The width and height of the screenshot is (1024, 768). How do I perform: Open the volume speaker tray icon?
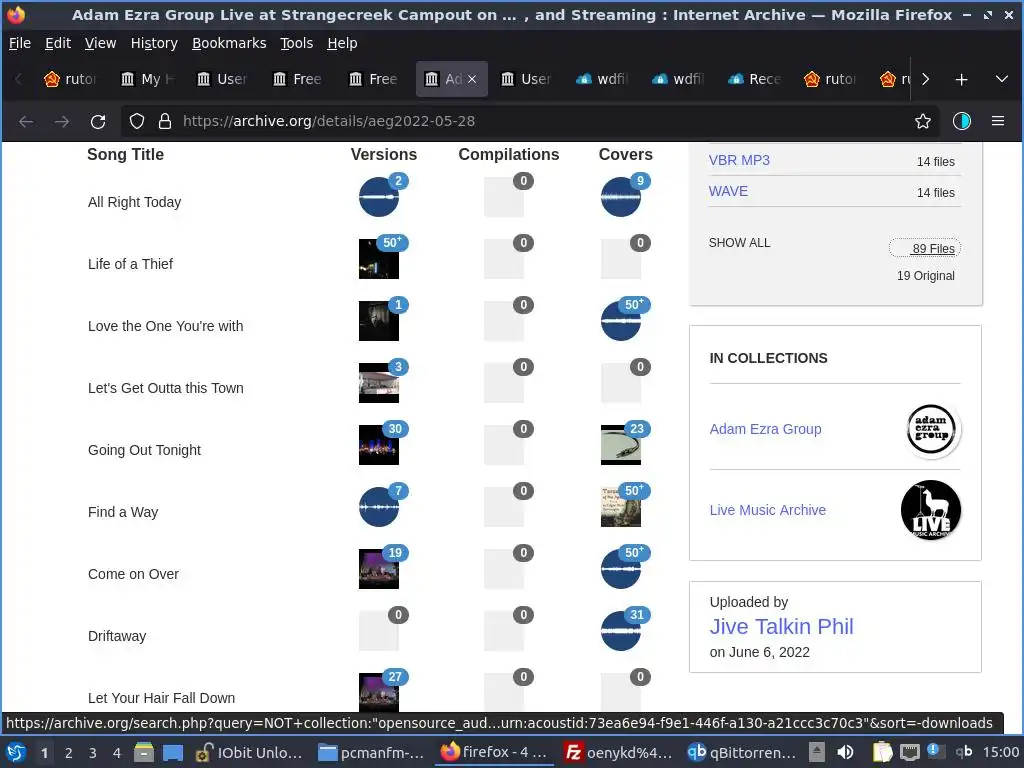coord(845,752)
